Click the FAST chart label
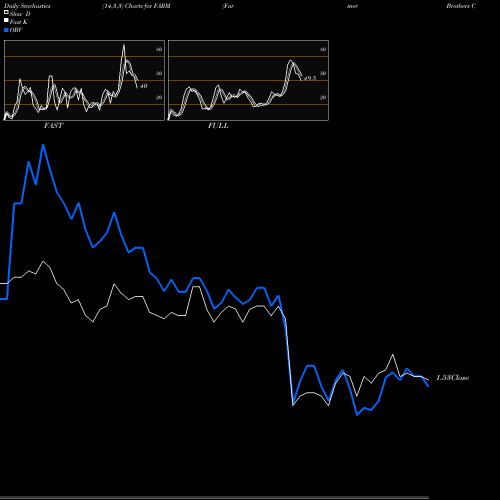Image resolution: width=500 pixels, height=500 pixels. click(53, 126)
